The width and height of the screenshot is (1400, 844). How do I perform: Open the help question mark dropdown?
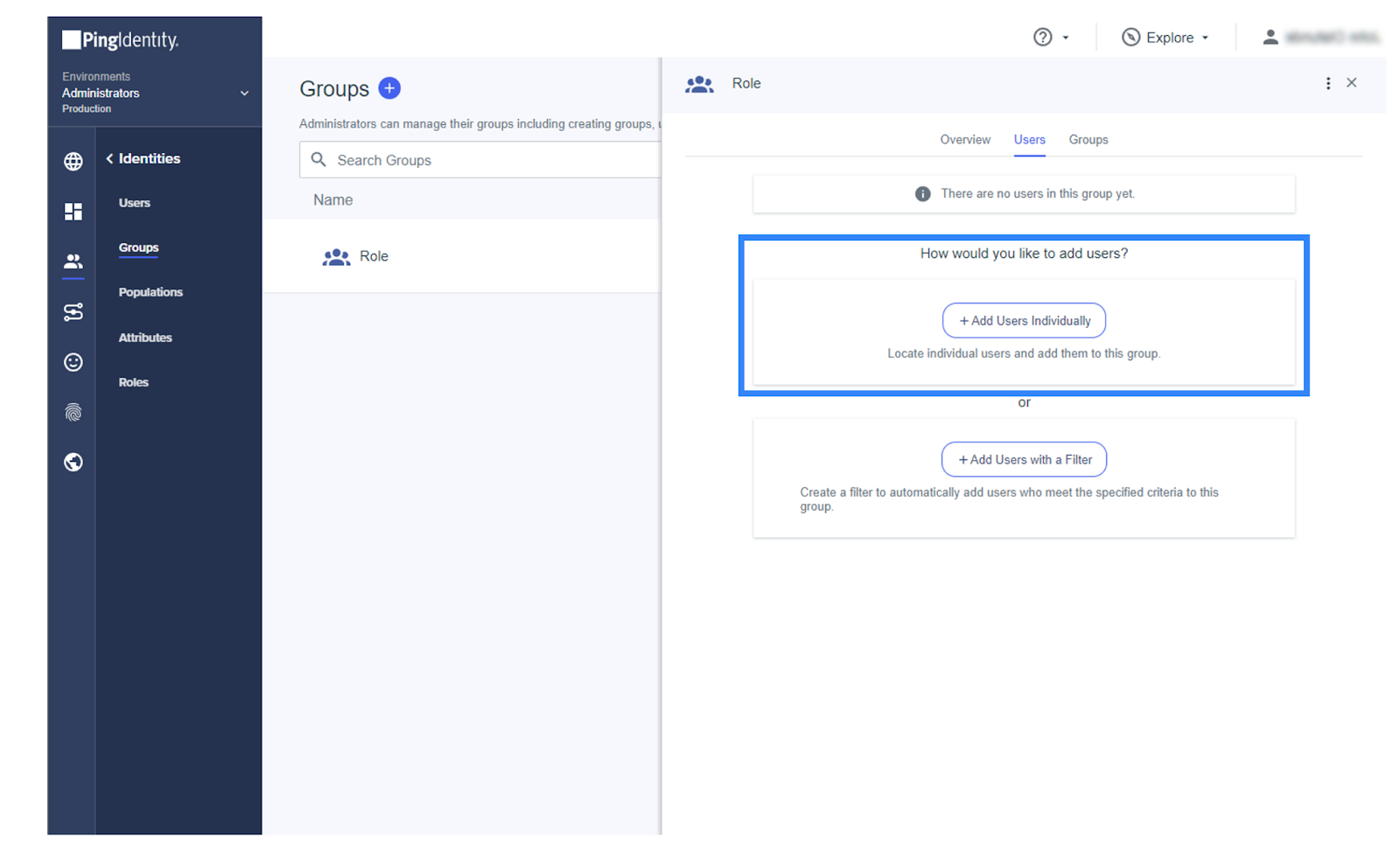(x=1051, y=38)
